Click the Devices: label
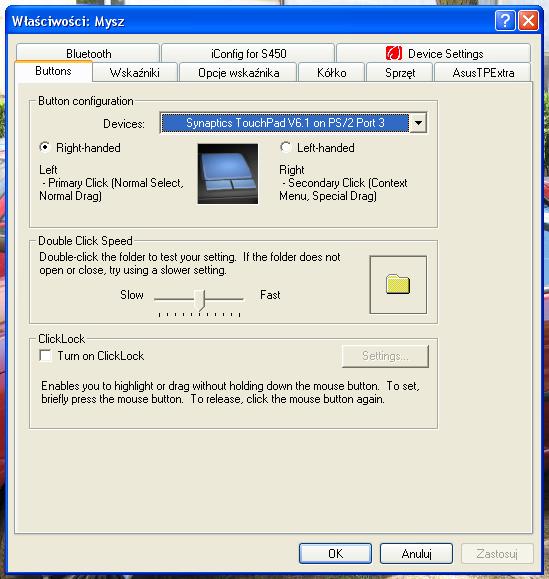The image size is (549, 579). pyautogui.click(x=124, y=124)
